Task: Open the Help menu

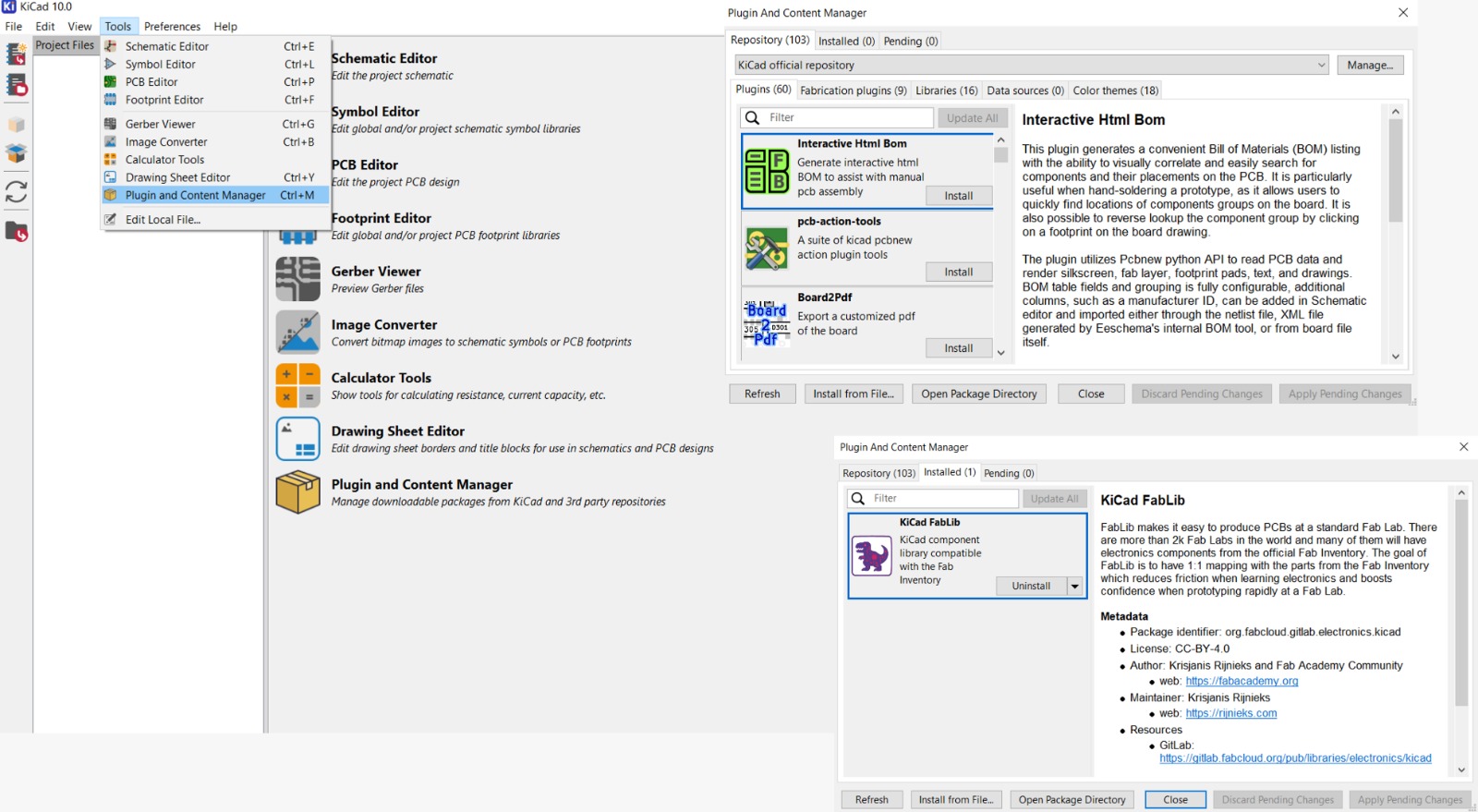Action: (x=225, y=26)
